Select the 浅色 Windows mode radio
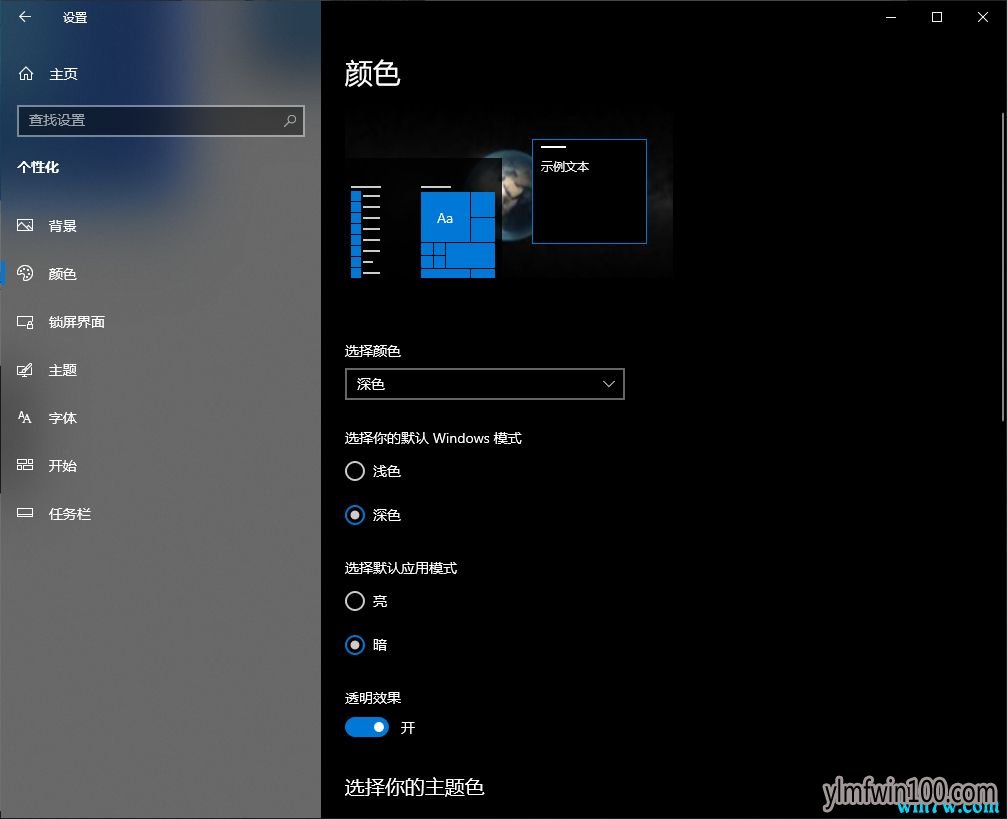The height and width of the screenshot is (819, 1007). [x=355, y=471]
